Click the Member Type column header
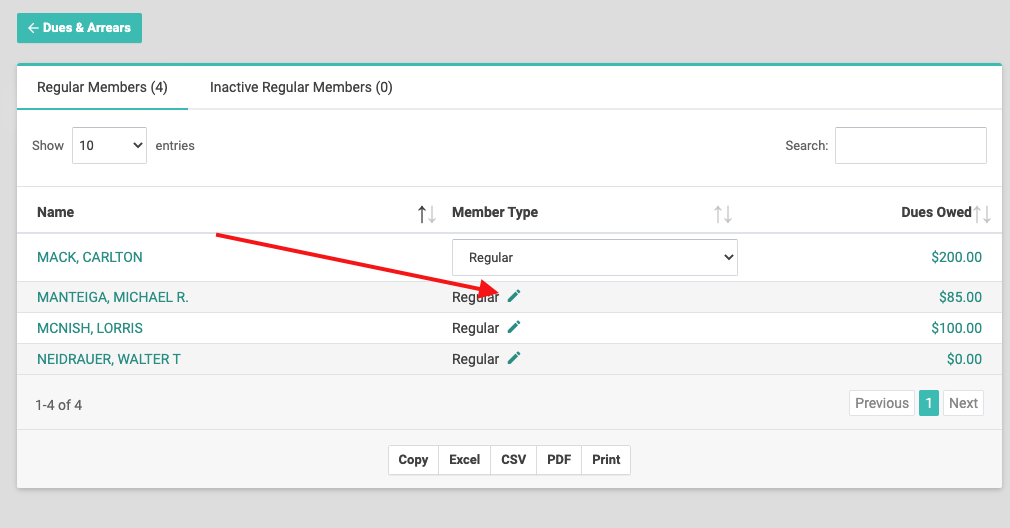This screenshot has width=1010, height=528. (495, 212)
